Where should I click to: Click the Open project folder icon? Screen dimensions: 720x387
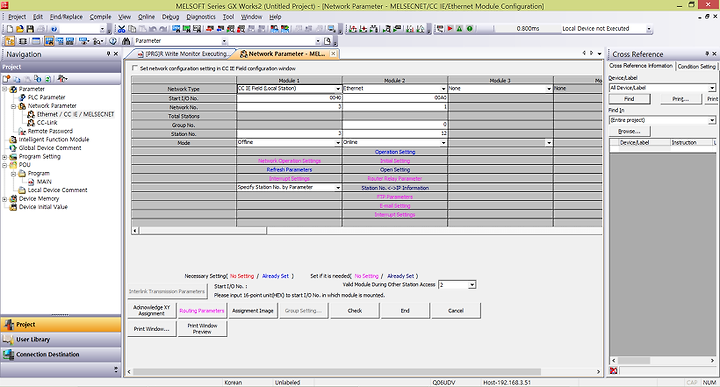[20, 29]
